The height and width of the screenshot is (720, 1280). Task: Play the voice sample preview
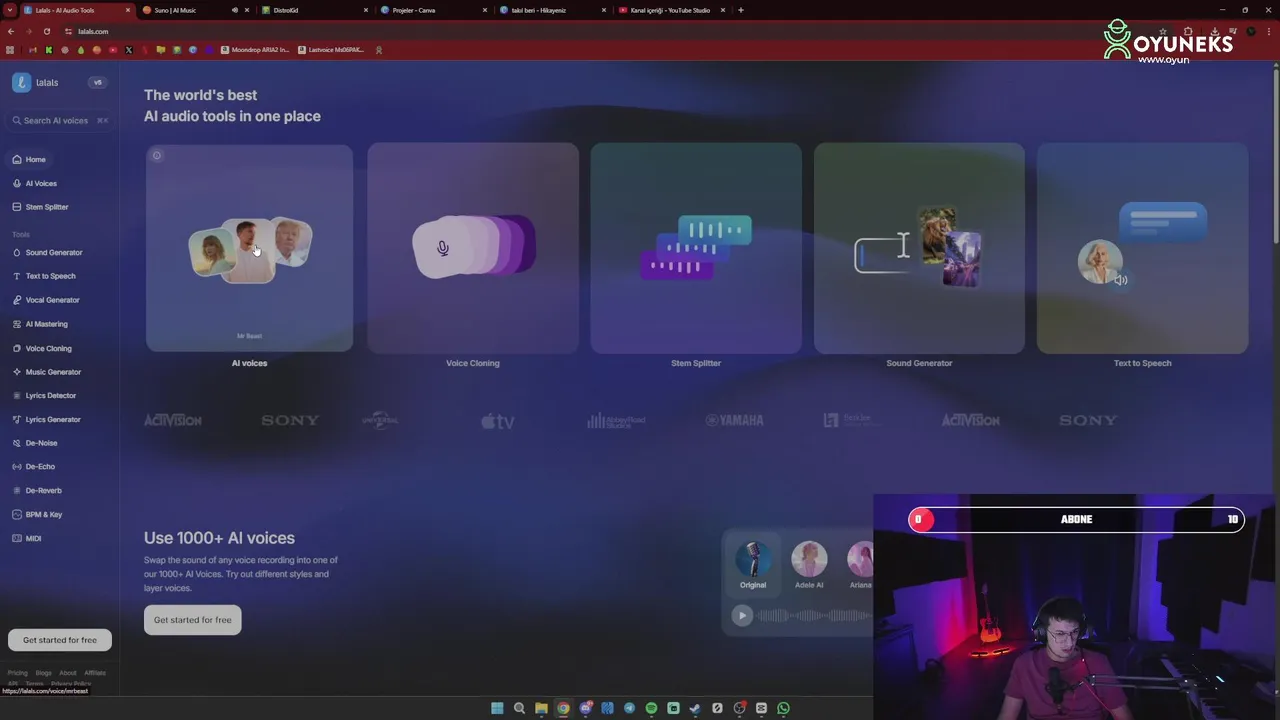coord(742,616)
